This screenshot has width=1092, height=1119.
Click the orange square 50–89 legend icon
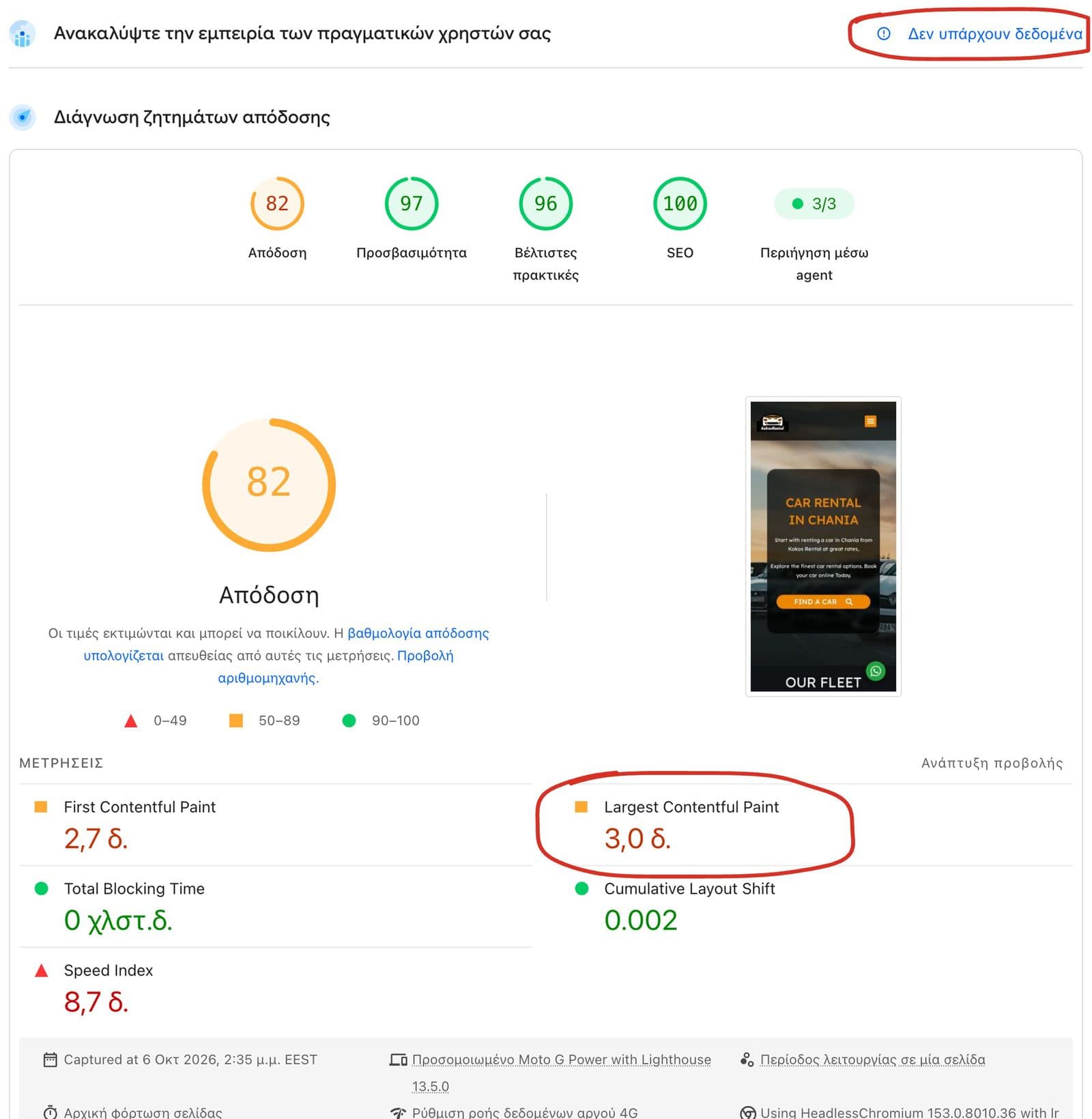[x=235, y=721]
